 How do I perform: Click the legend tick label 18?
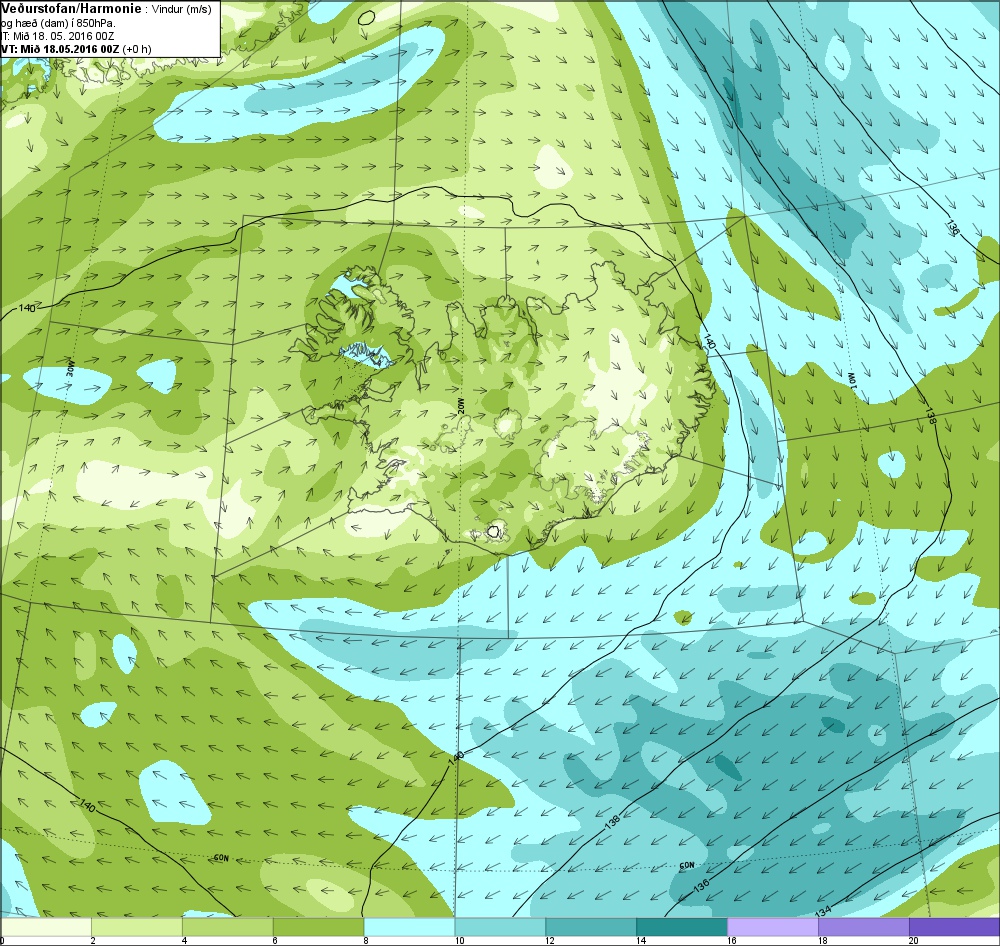pos(822,940)
